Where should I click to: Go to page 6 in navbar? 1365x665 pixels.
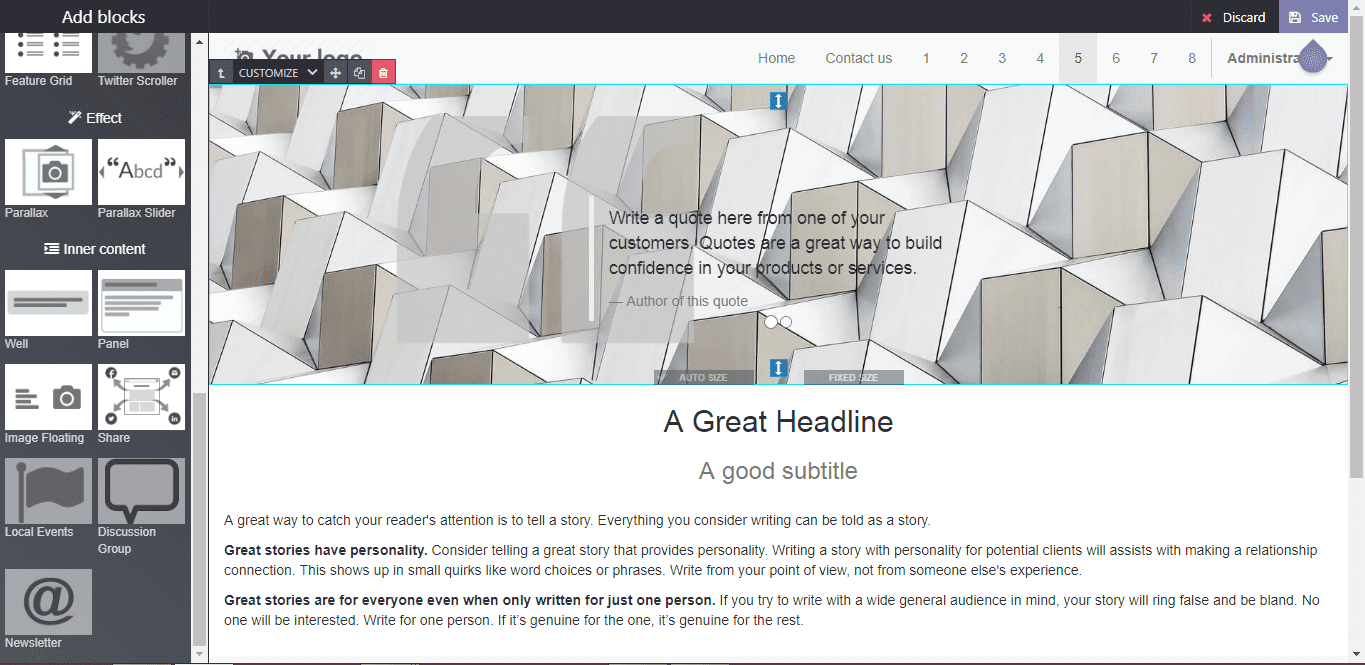point(1116,58)
